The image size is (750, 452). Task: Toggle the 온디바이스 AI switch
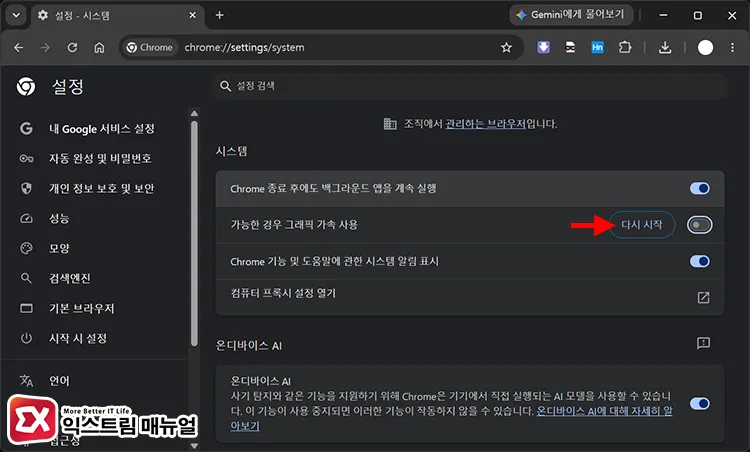pyautogui.click(x=699, y=403)
